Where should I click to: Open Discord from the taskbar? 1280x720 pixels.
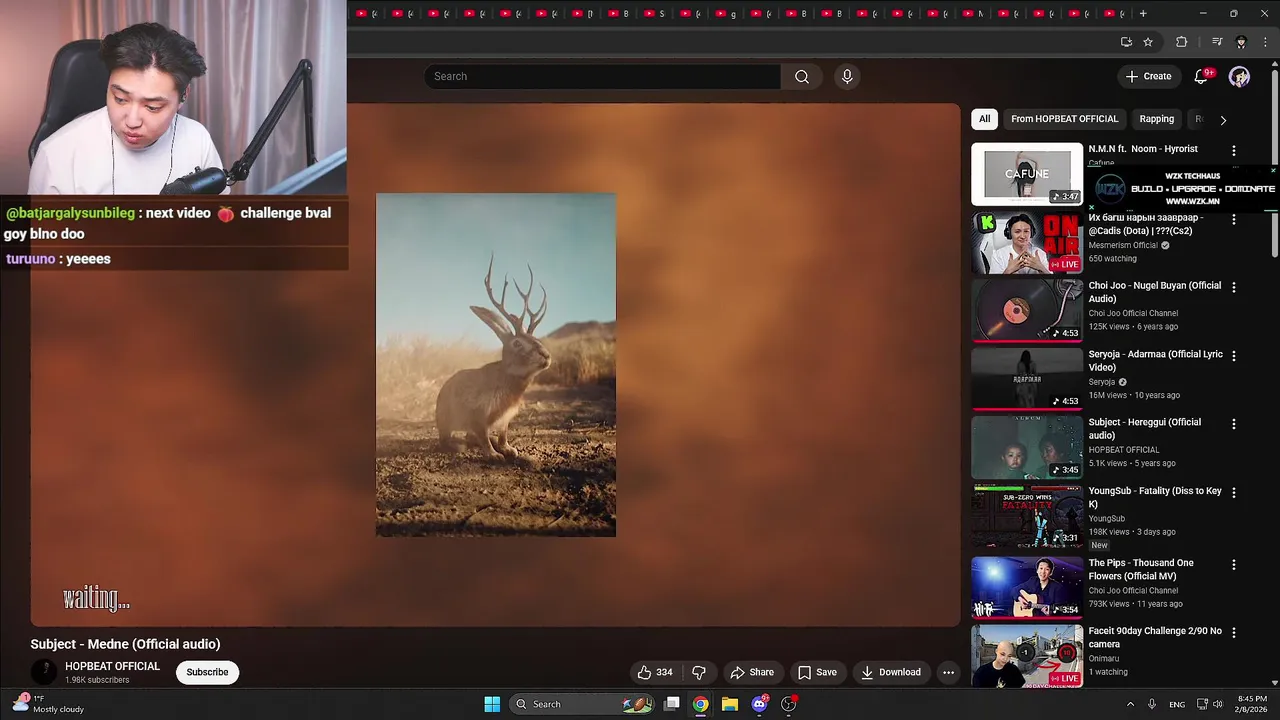click(759, 704)
